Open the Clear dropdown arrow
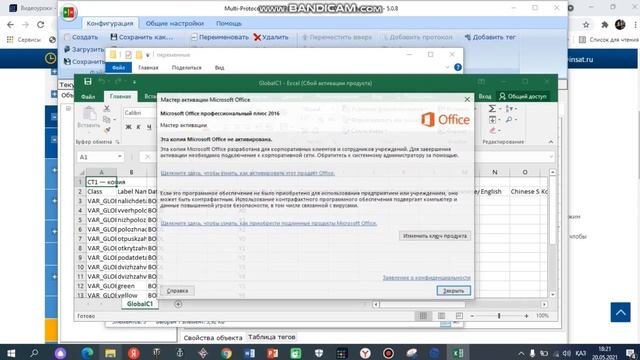 click(x=500, y=131)
